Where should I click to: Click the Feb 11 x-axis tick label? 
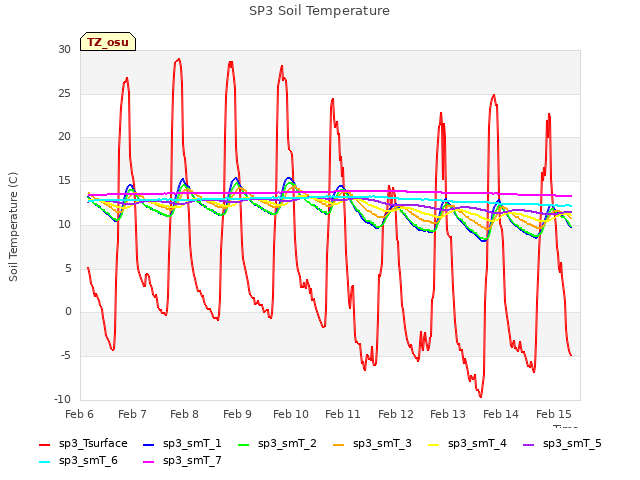tap(343, 414)
